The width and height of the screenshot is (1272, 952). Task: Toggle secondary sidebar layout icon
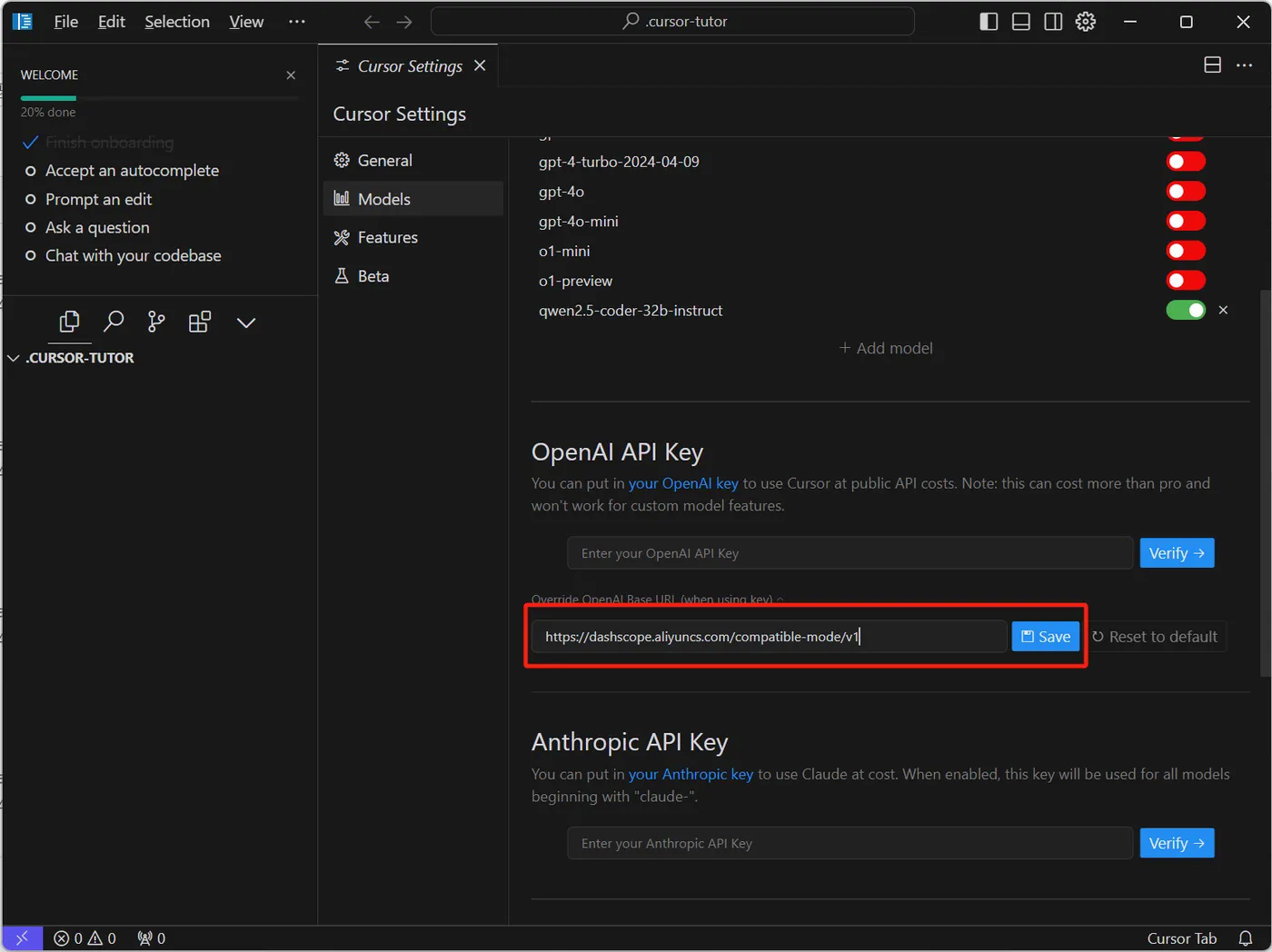pyautogui.click(x=1053, y=22)
